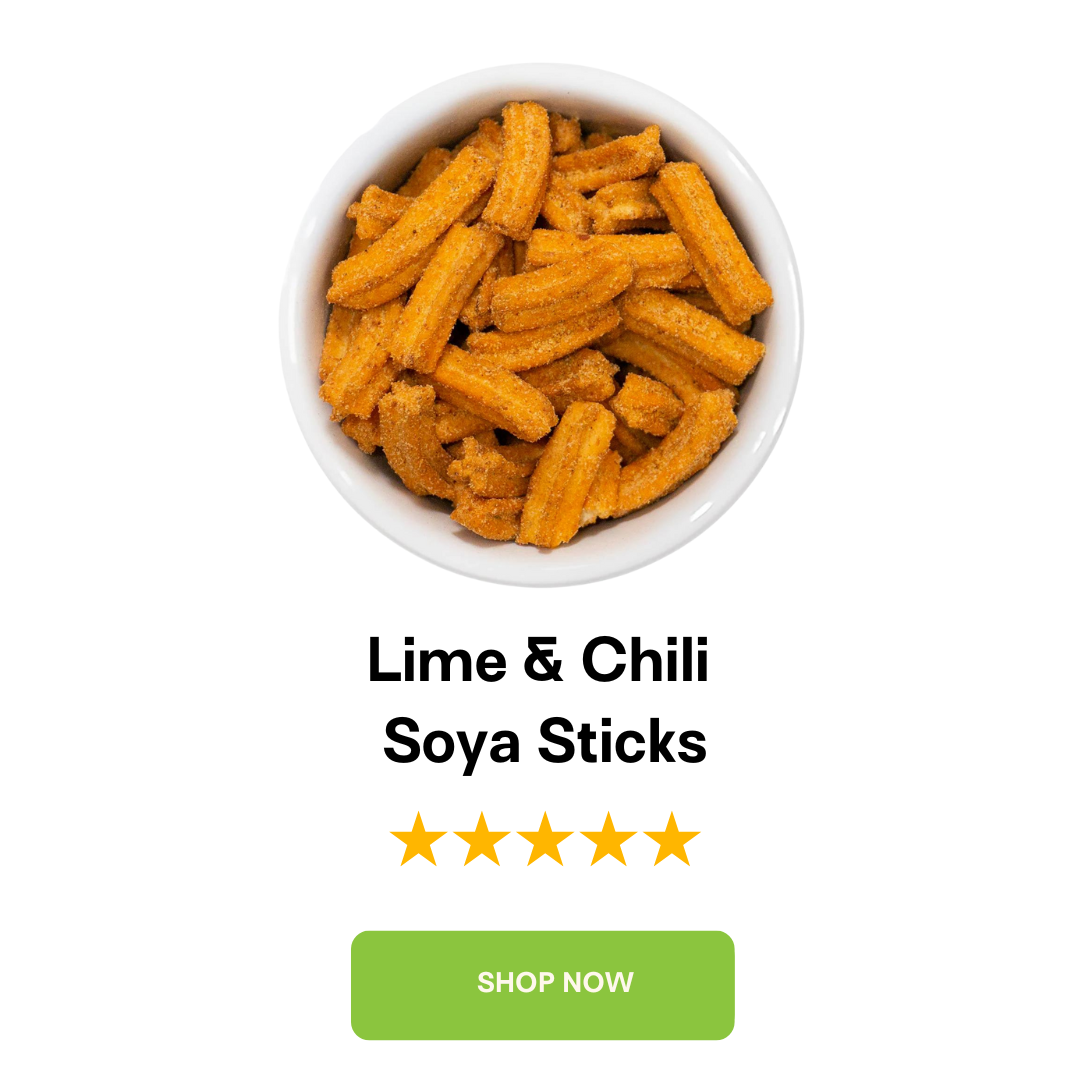Image resolution: width=1080 pixels, height=1080 pixels.
Task: Open the soya sticks bowl product image
Action: 541,324
